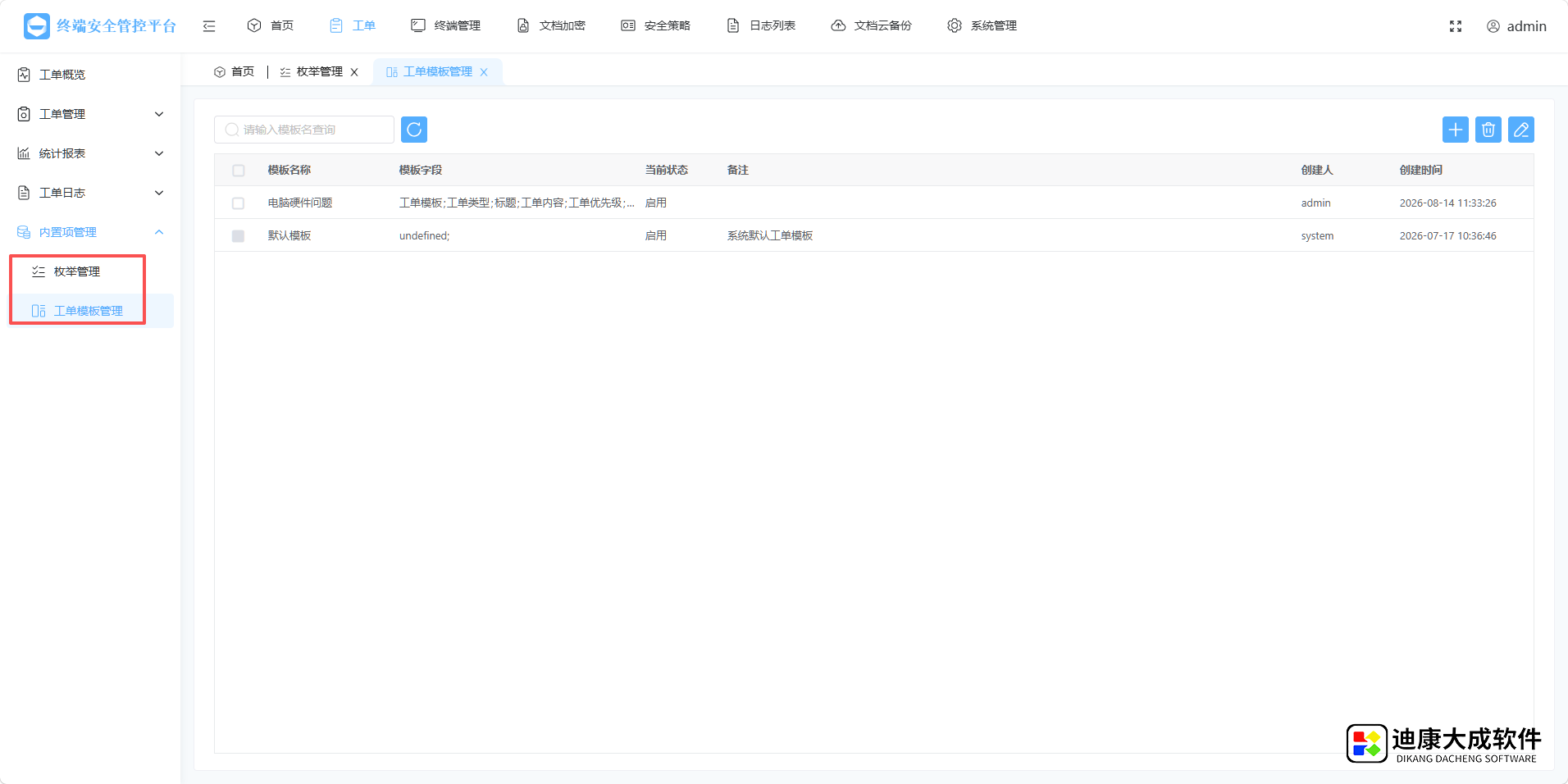Image resolution: width=1568 pixels, height=784 pixels.
Task: Close the 枚举管理 page tab
Action: (x=354, y=72)
